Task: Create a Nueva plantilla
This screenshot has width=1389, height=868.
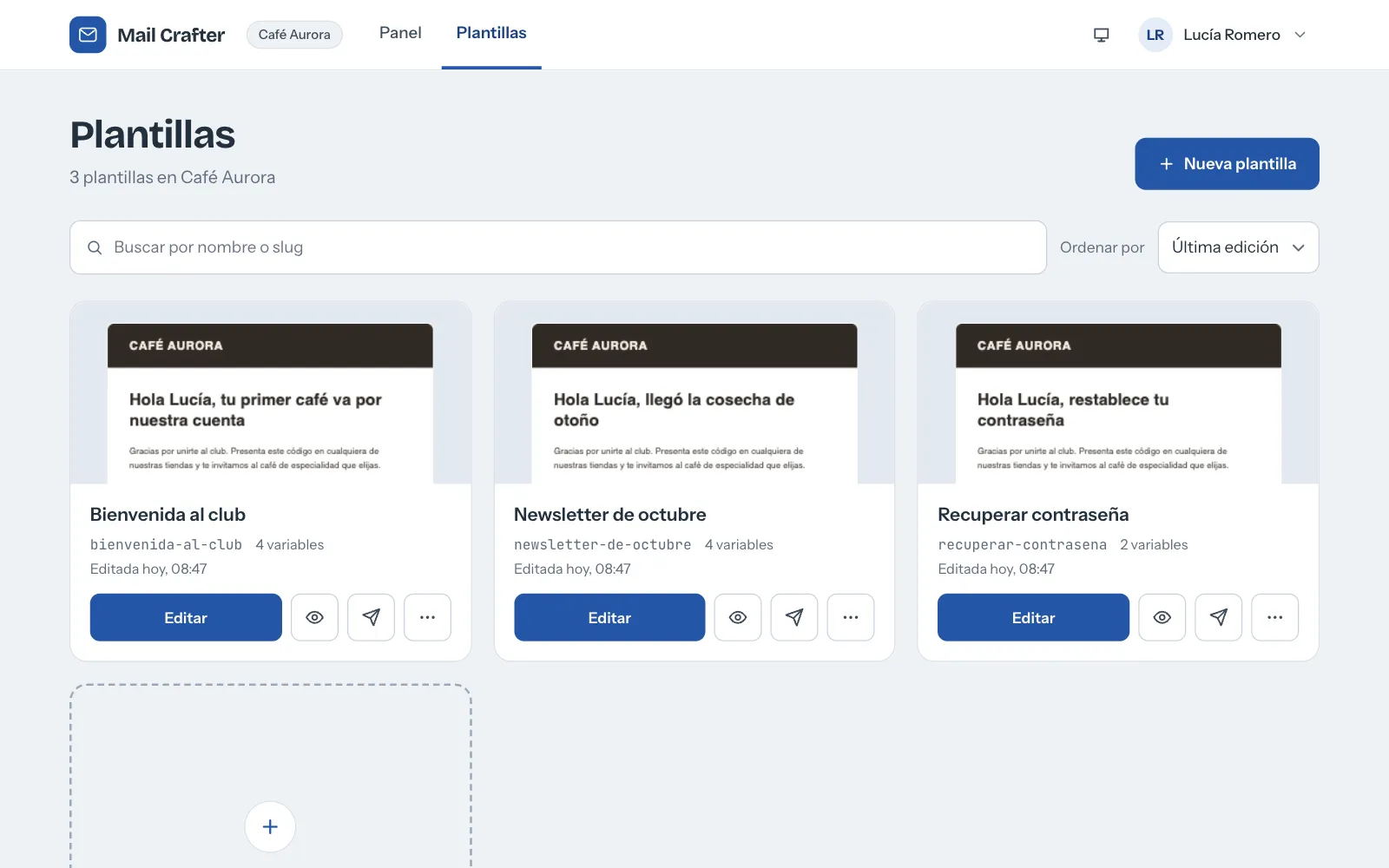Action: point(1227,164)
